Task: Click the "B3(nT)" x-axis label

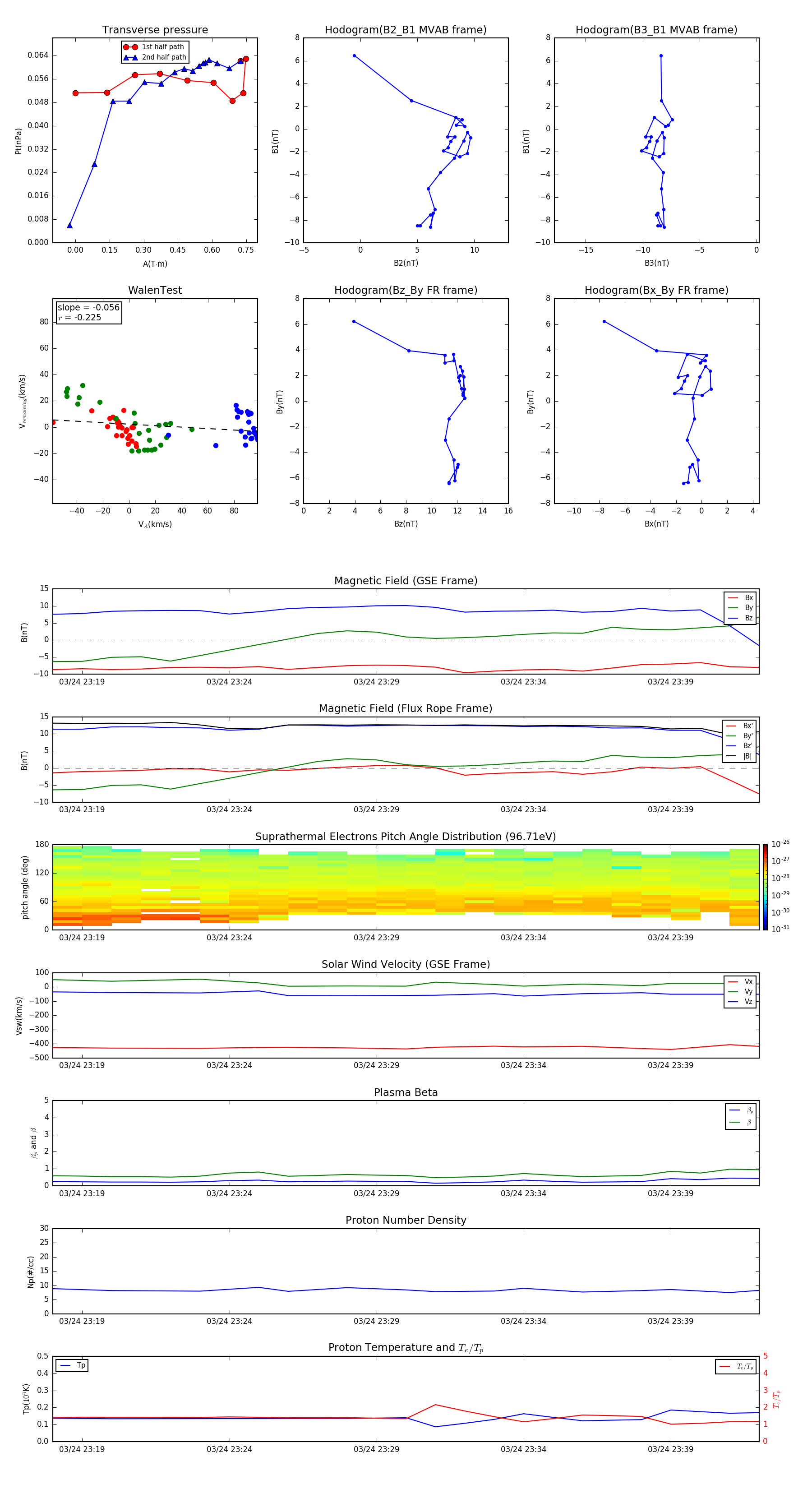Action: point(656,263)
